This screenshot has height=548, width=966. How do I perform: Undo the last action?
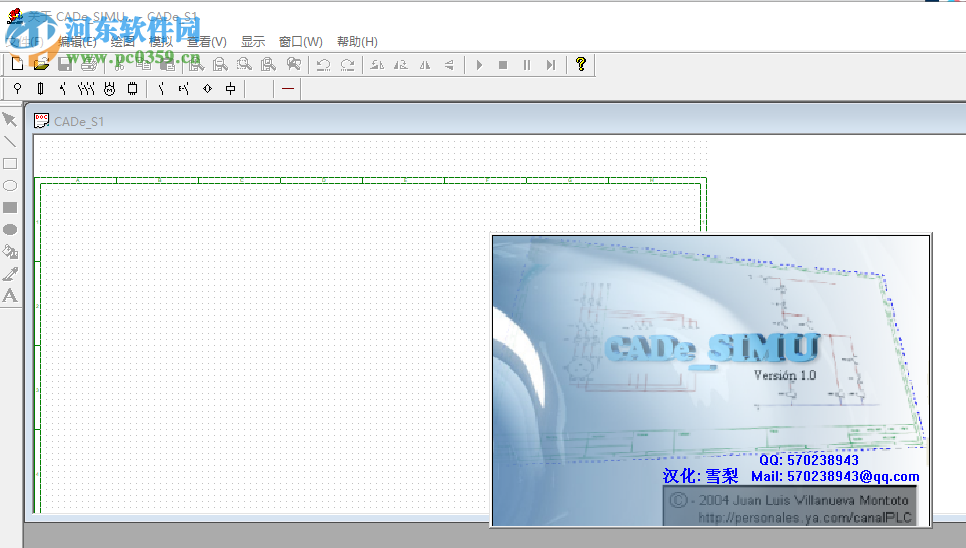(323, 65)
